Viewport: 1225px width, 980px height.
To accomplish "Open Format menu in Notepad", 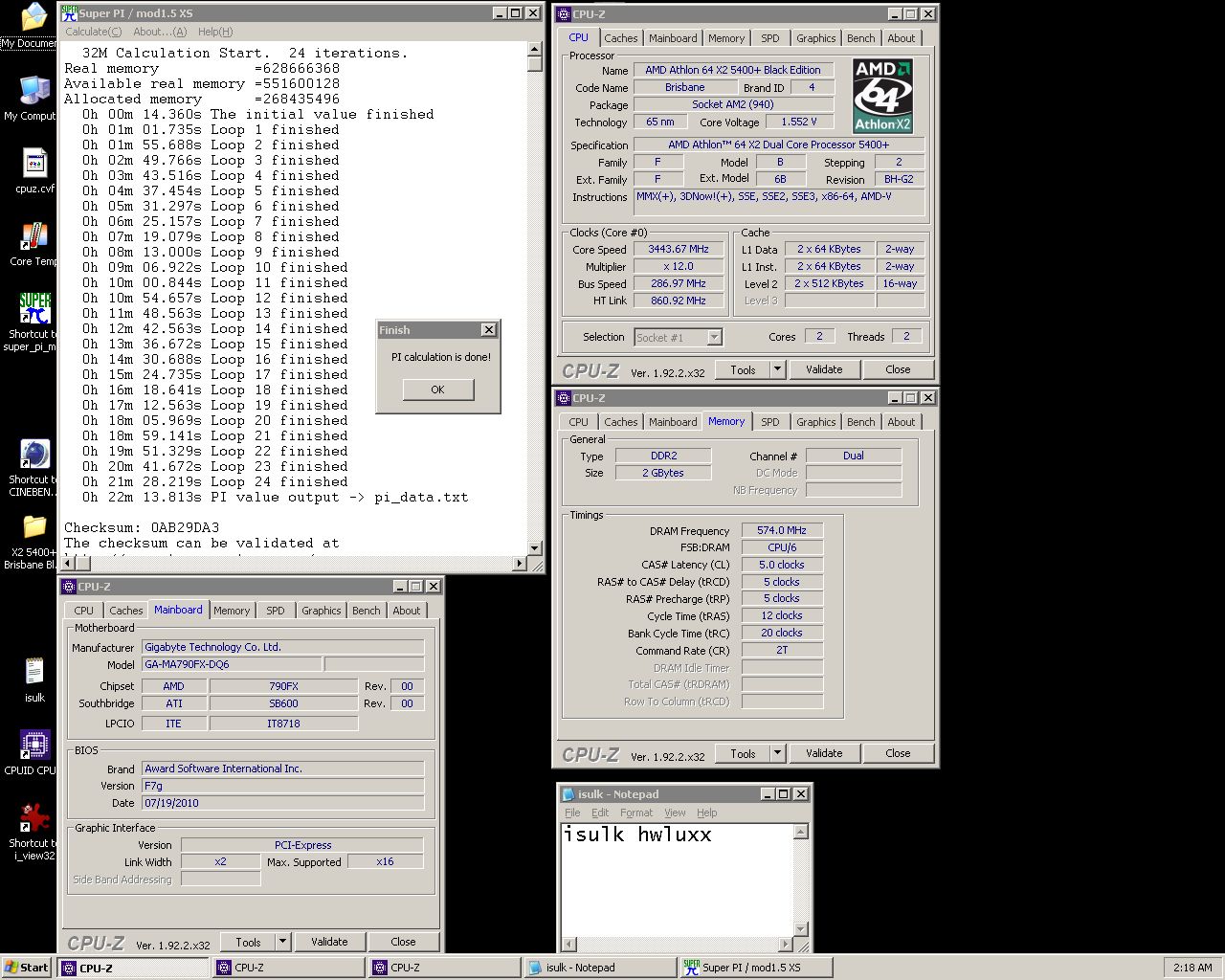I will [636, 813].
